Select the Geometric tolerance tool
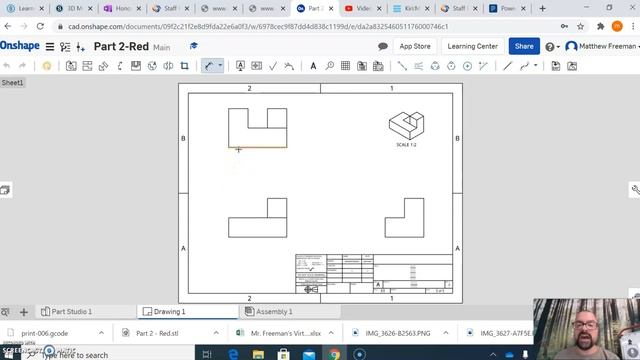This screenshot has height=360, width=640. (257, 66)
